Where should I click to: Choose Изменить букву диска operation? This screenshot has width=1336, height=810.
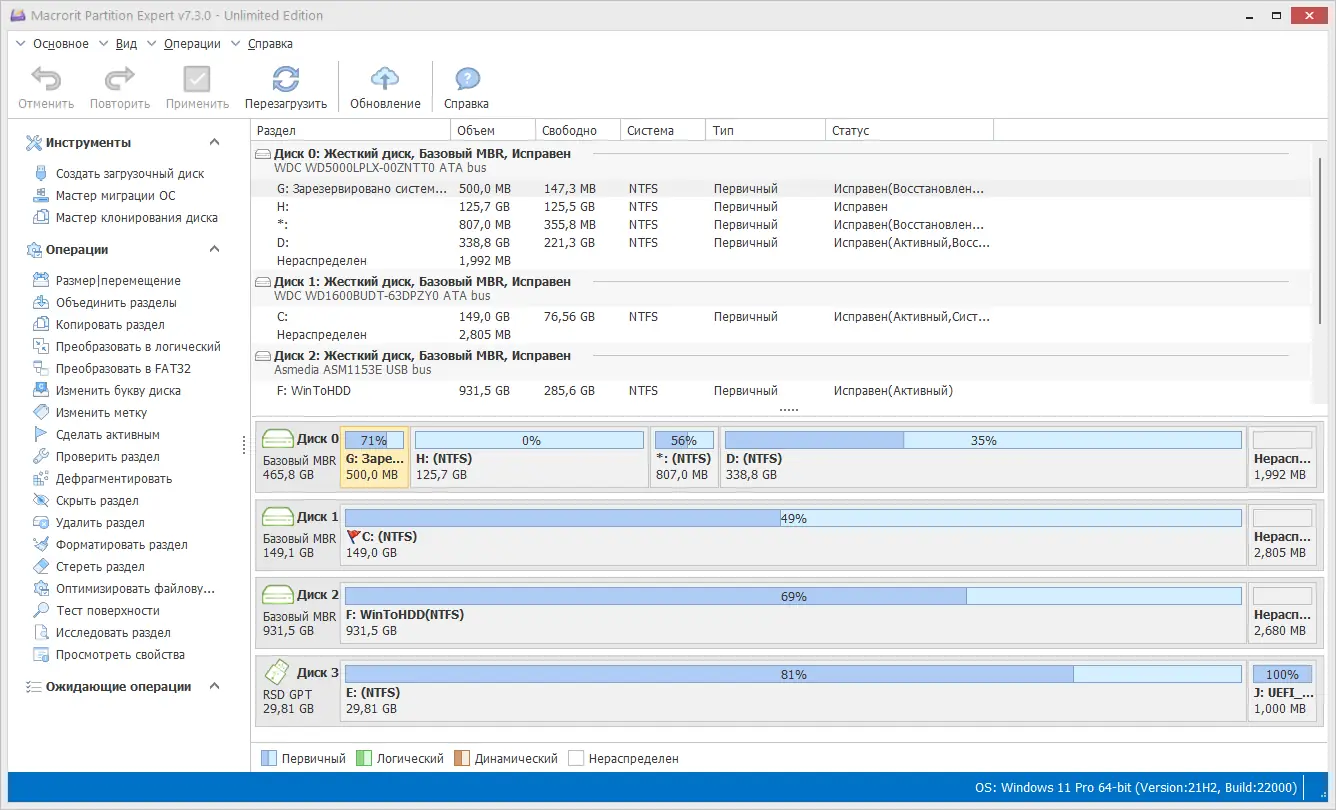[118, 391]
